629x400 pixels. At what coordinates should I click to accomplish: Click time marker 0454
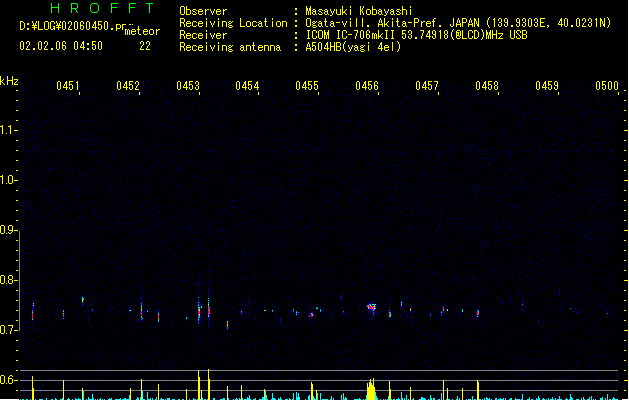point(247,86)
